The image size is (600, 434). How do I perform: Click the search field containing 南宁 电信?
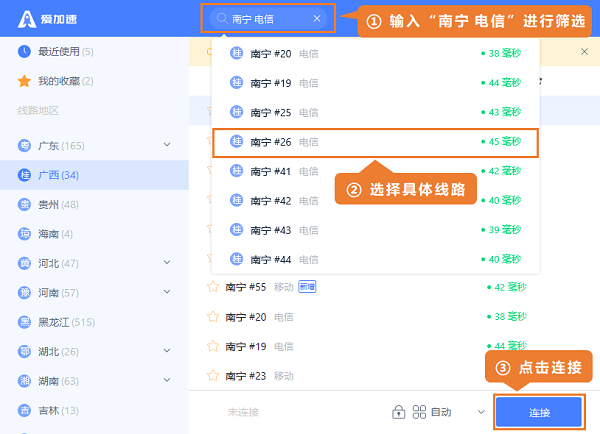point(268,18)
